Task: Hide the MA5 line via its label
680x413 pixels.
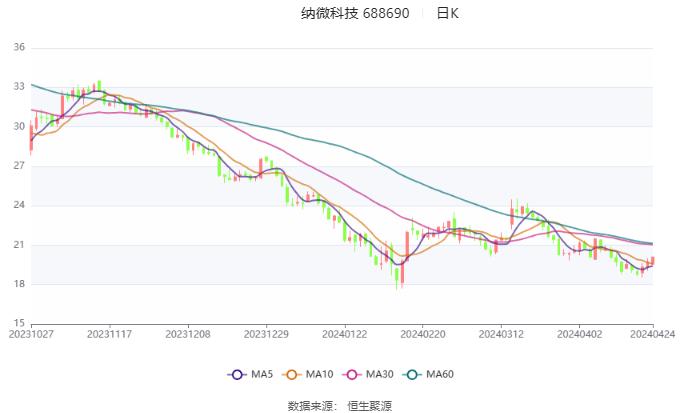Action: [262, 374]
